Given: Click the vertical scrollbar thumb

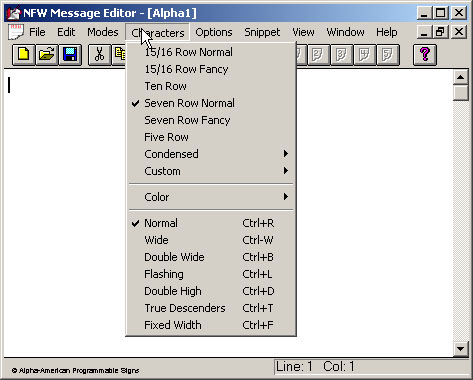Looking at the screenshot, I should click(461, 93).
